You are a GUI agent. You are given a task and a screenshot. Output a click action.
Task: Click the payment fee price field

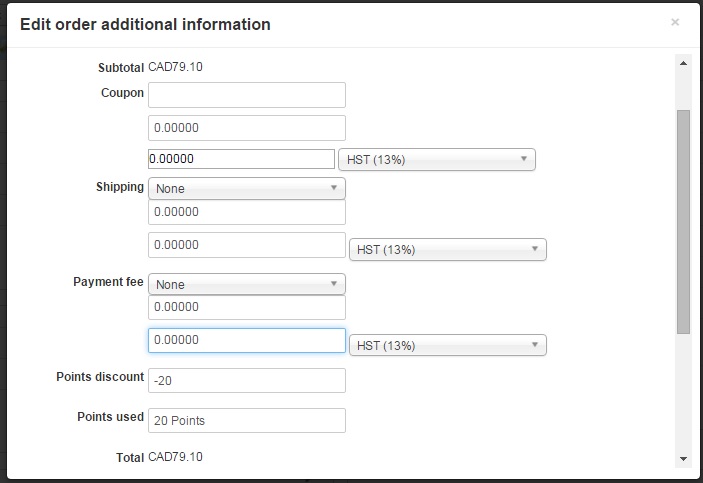246,307
